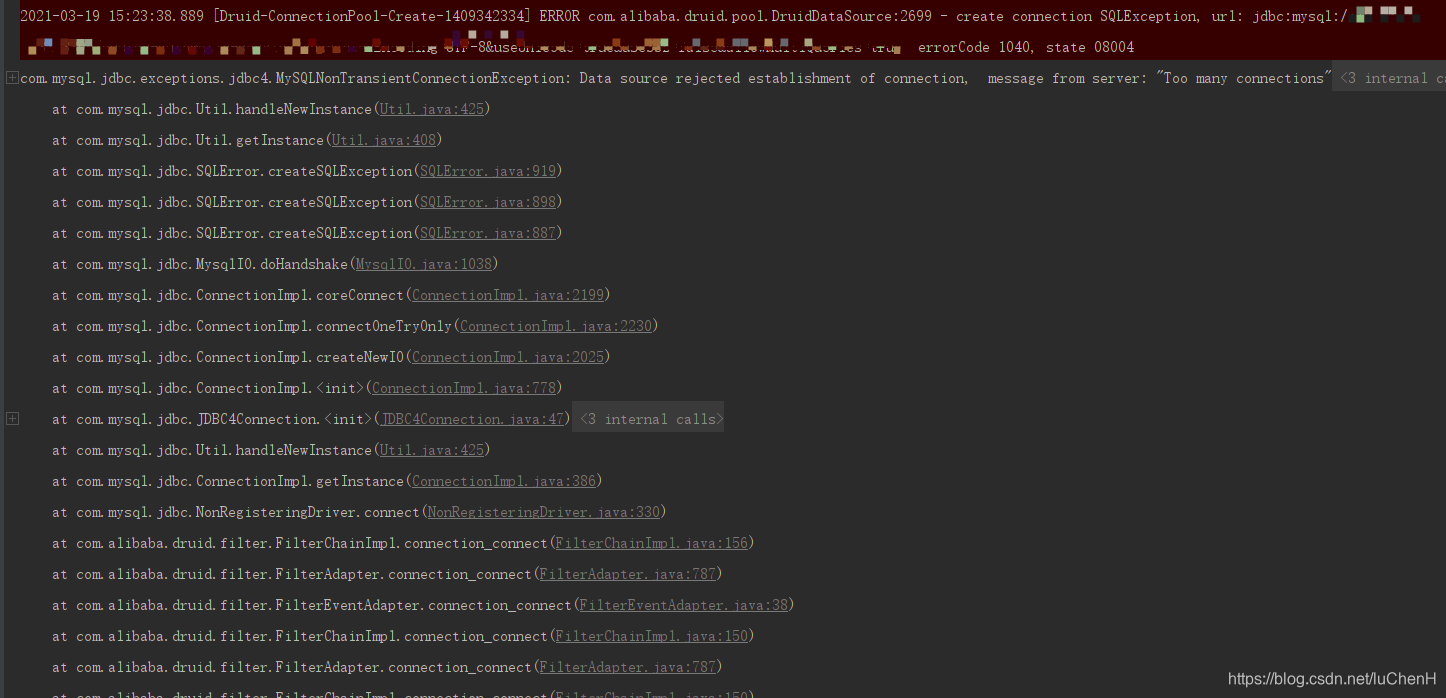Open FilterEventAdapter.java:38 source link
The height and width of the screenshot is (698, 1446).
683,605
